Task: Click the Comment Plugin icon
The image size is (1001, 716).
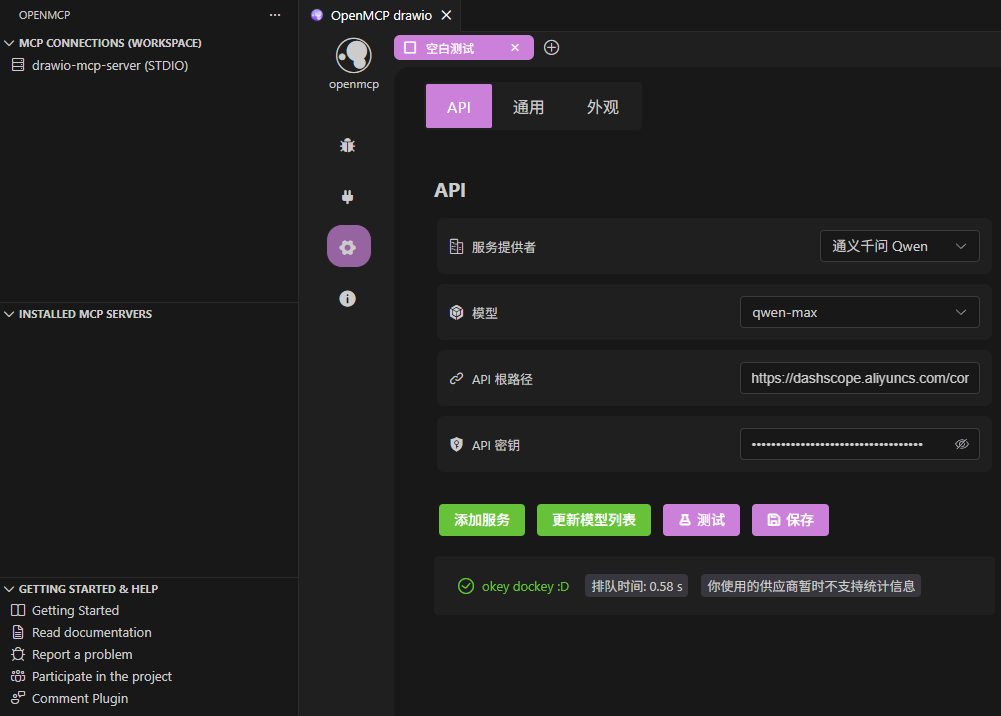Action: click(x=18, y=698)
